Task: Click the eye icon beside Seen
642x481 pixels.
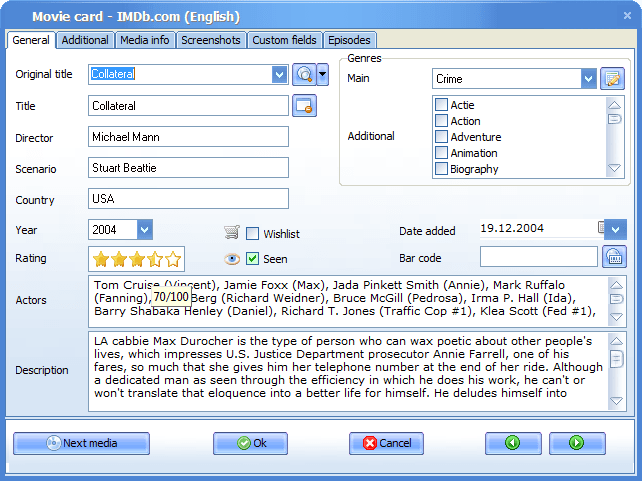Action: 232,259
